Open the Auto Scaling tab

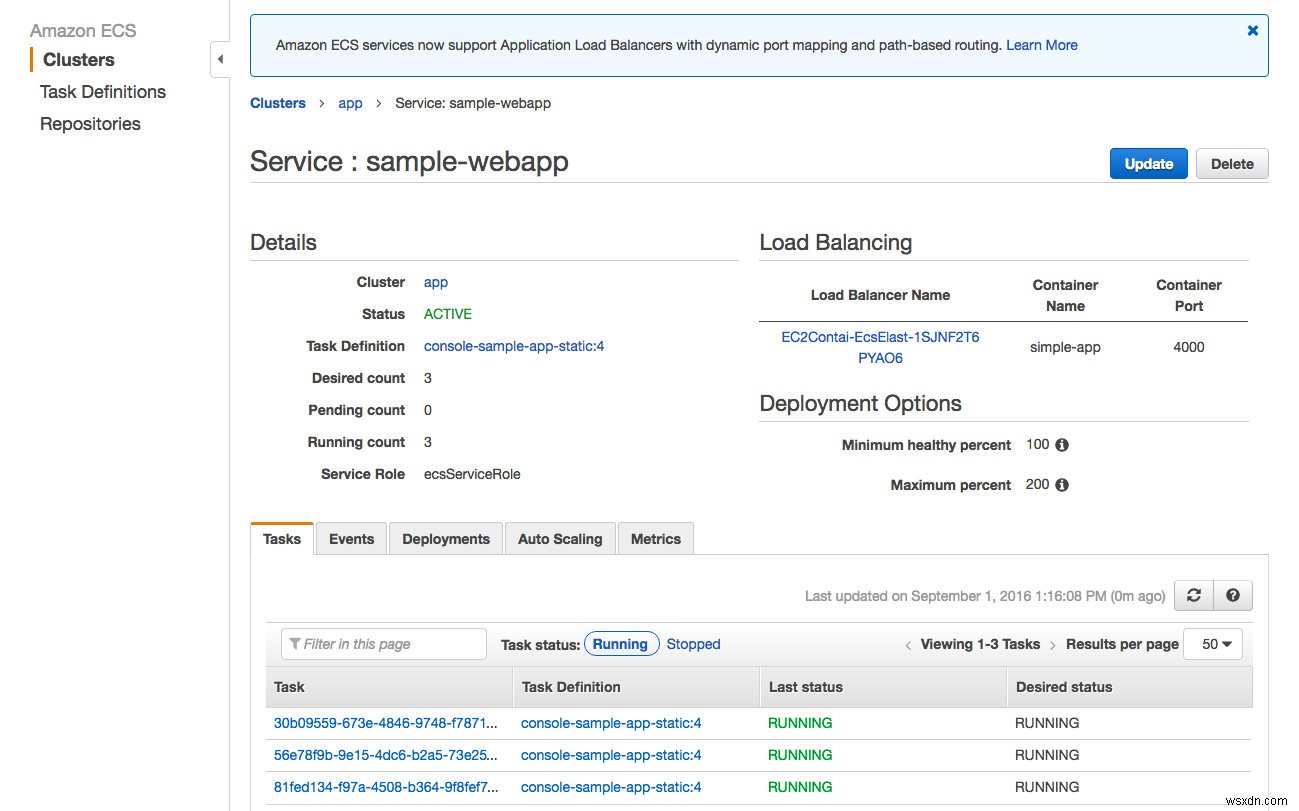pos(559,538)
